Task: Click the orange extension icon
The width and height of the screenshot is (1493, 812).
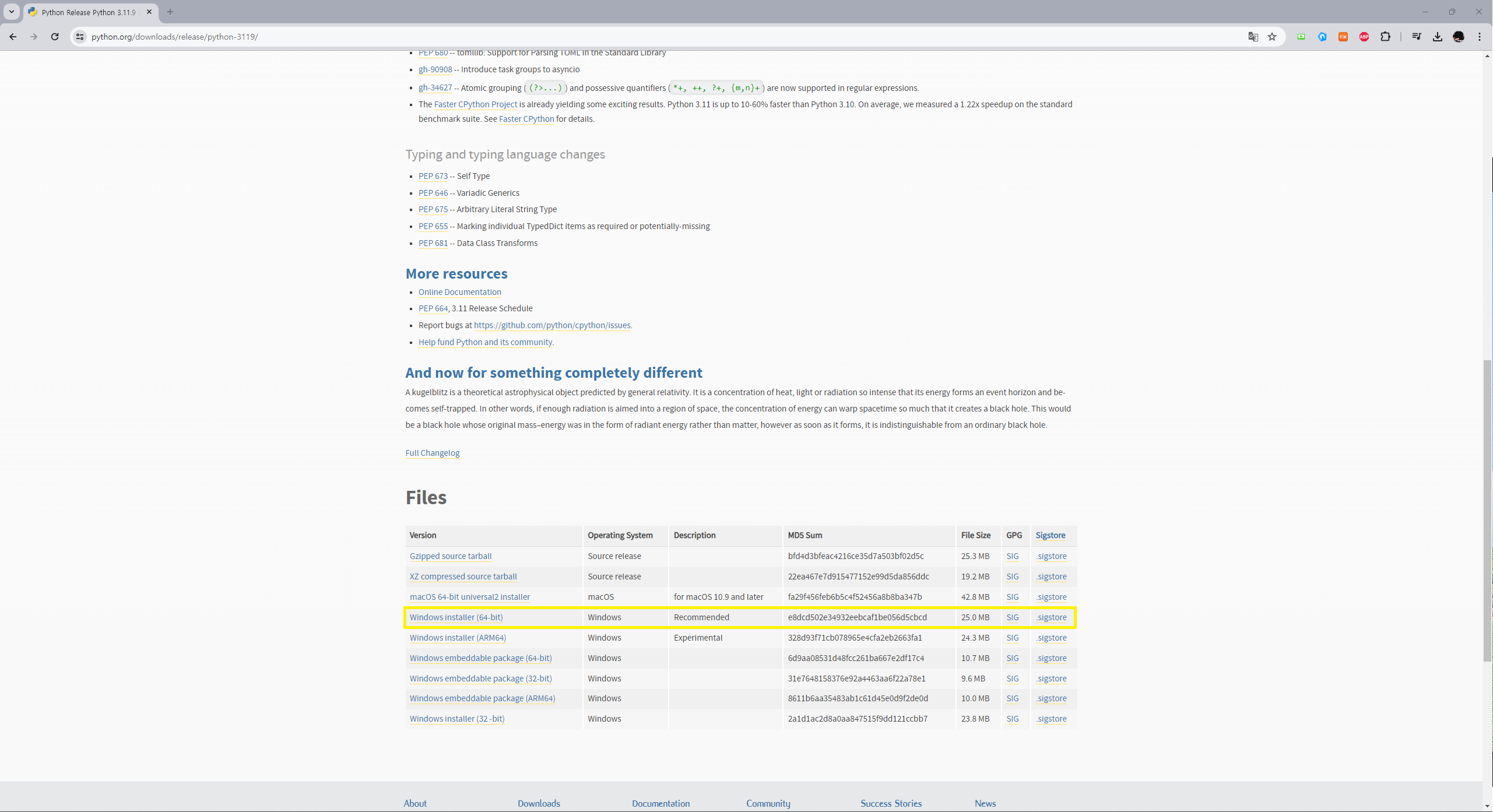Action: click(1343, 37)
